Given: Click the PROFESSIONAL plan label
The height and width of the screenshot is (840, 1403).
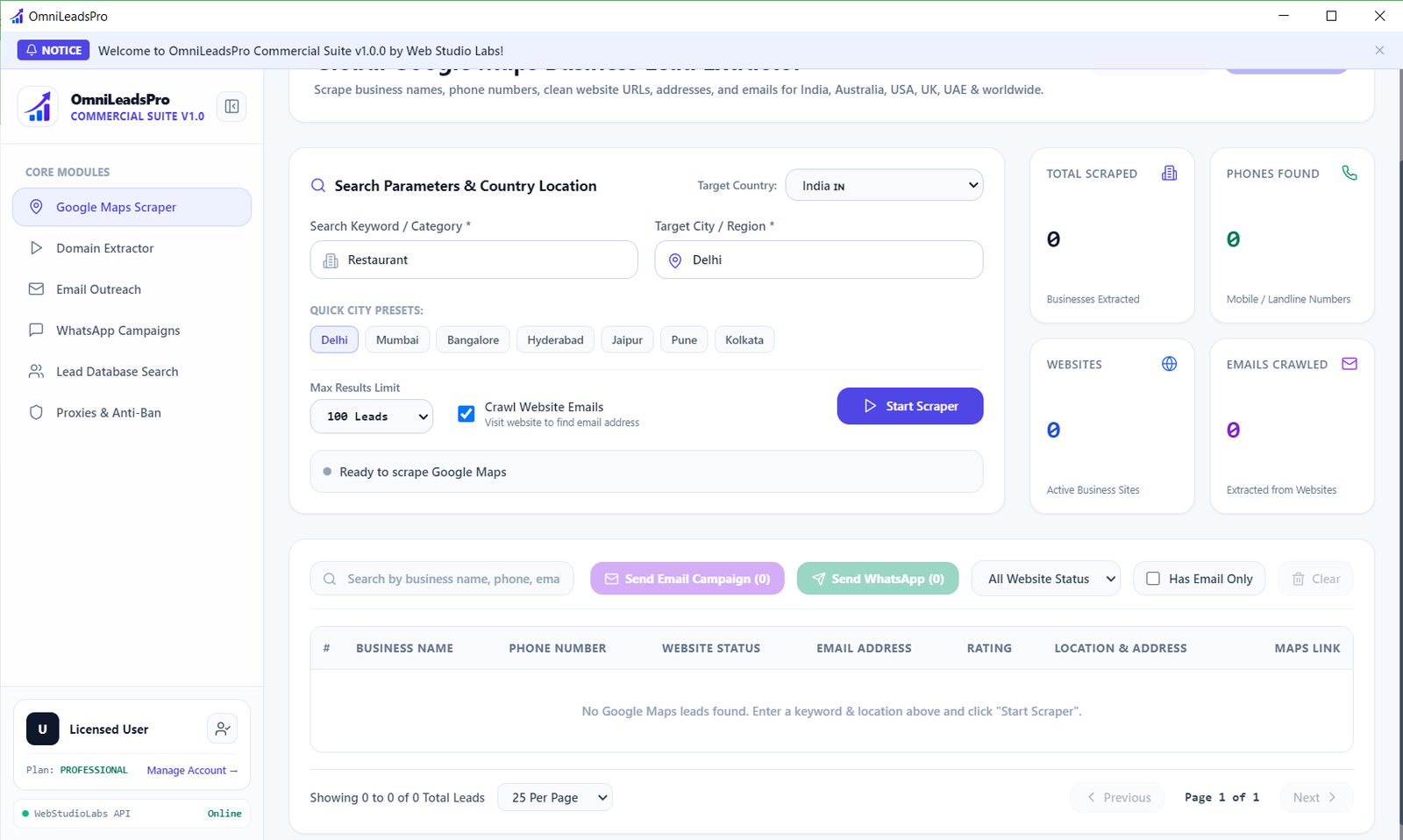Looking at the screenshot, I should tap(94, 770).
